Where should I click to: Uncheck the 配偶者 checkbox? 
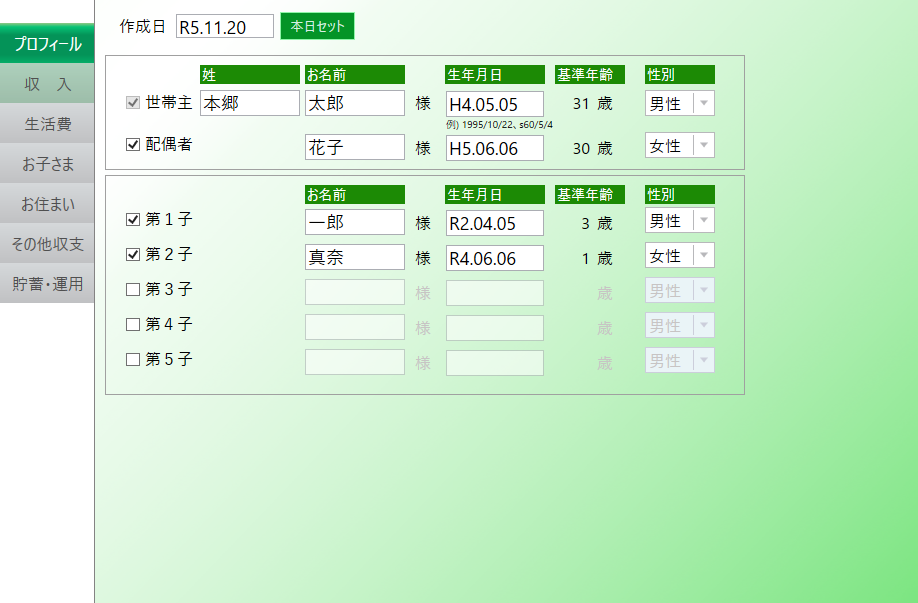point(133,144)
